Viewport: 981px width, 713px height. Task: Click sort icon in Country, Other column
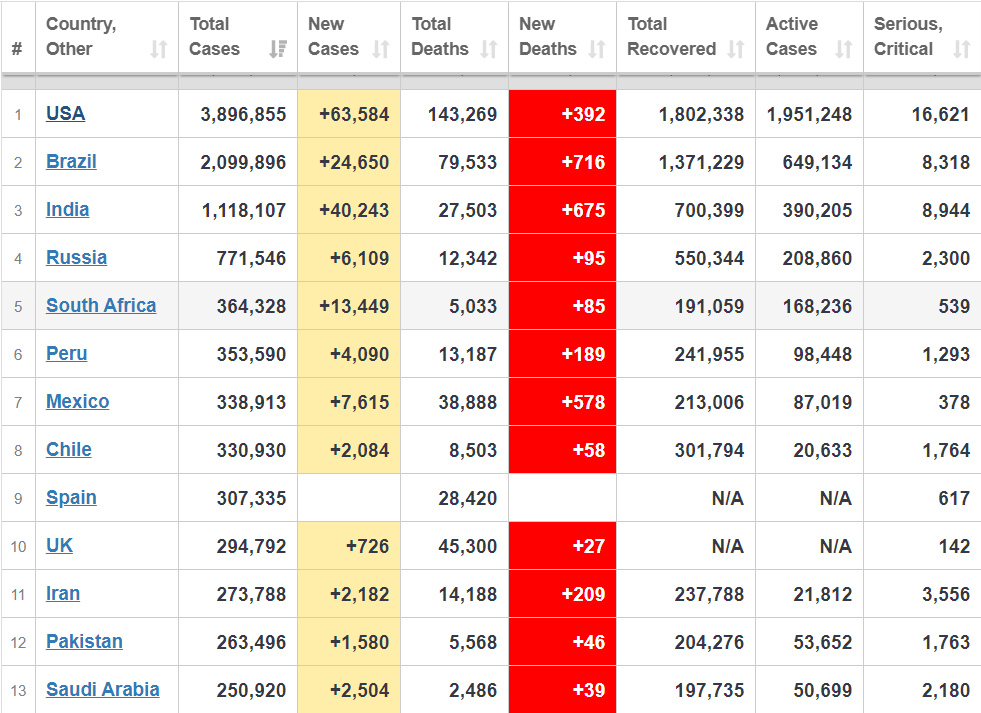[x=159, y=49]
